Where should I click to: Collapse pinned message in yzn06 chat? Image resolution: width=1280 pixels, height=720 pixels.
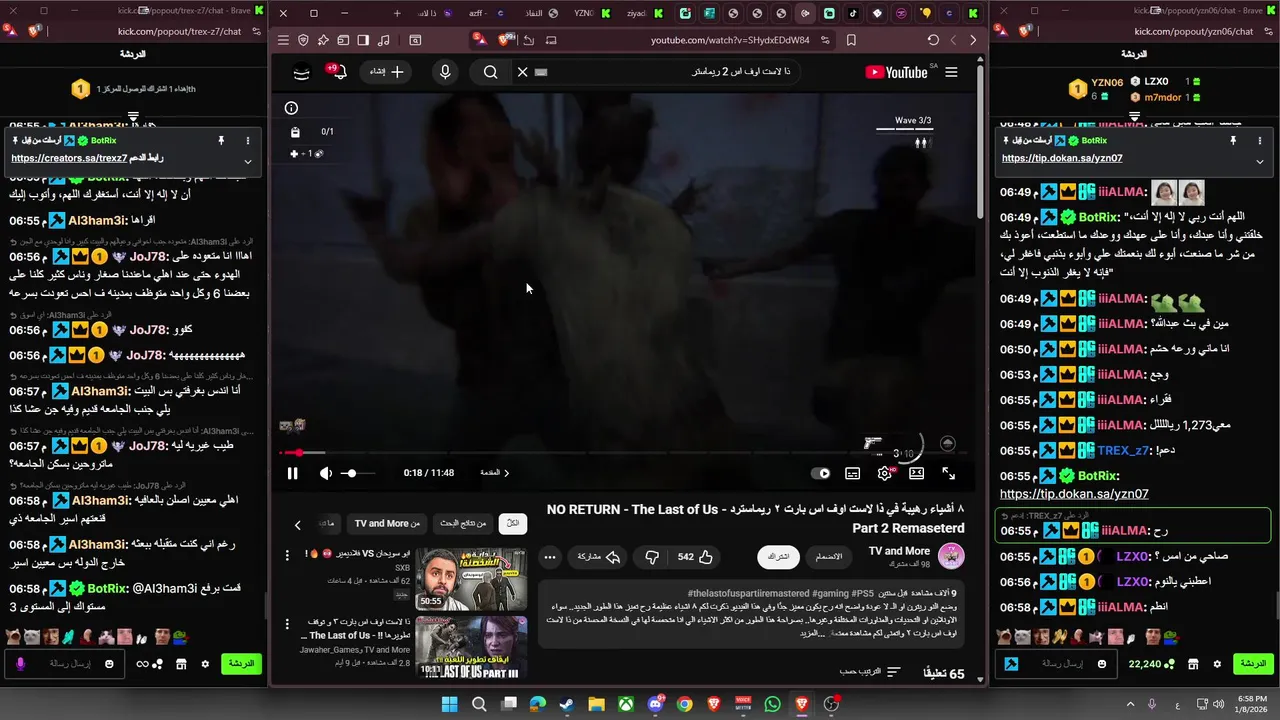pos(1259,161)
